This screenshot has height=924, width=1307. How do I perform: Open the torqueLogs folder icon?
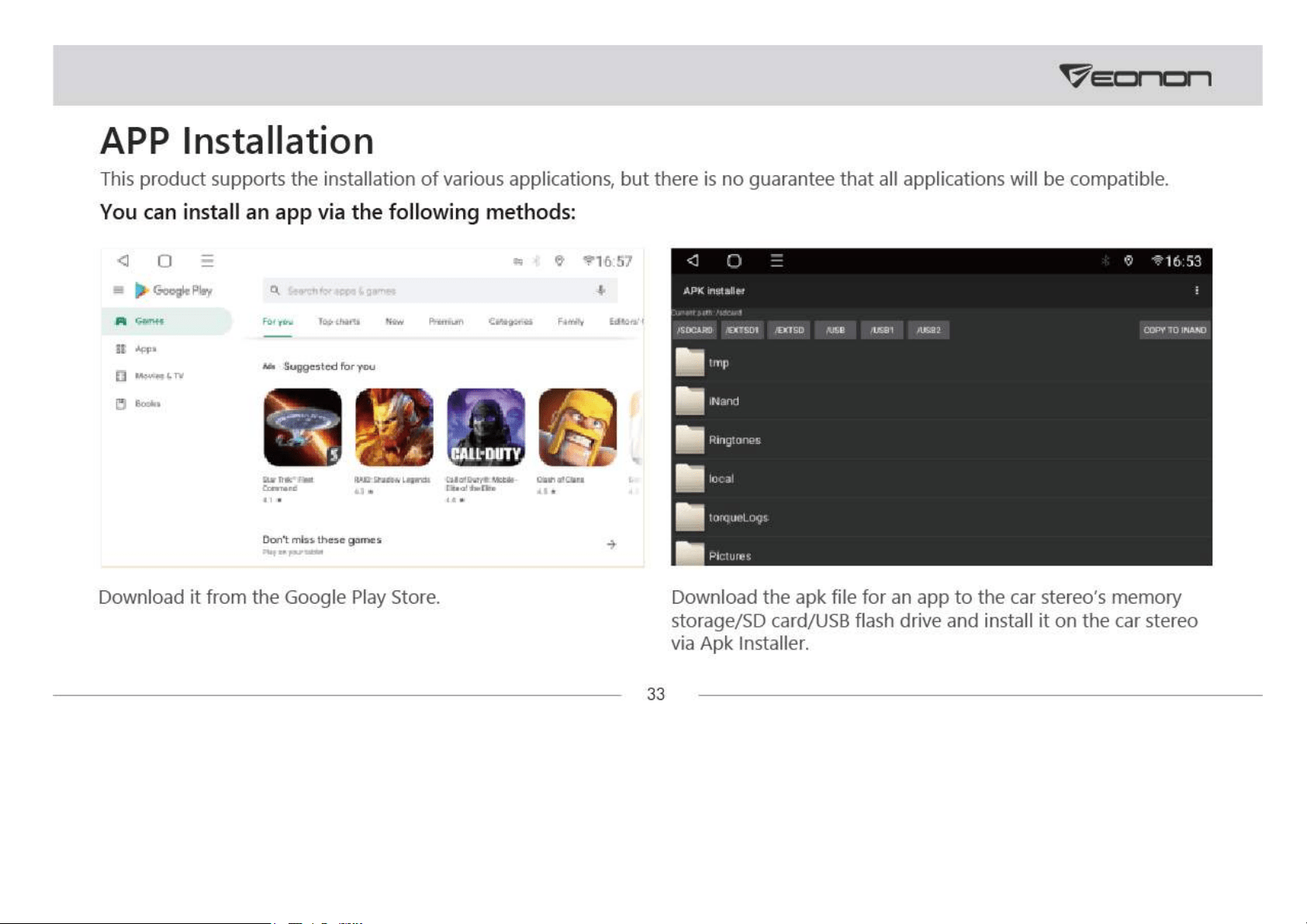point(690,517)
